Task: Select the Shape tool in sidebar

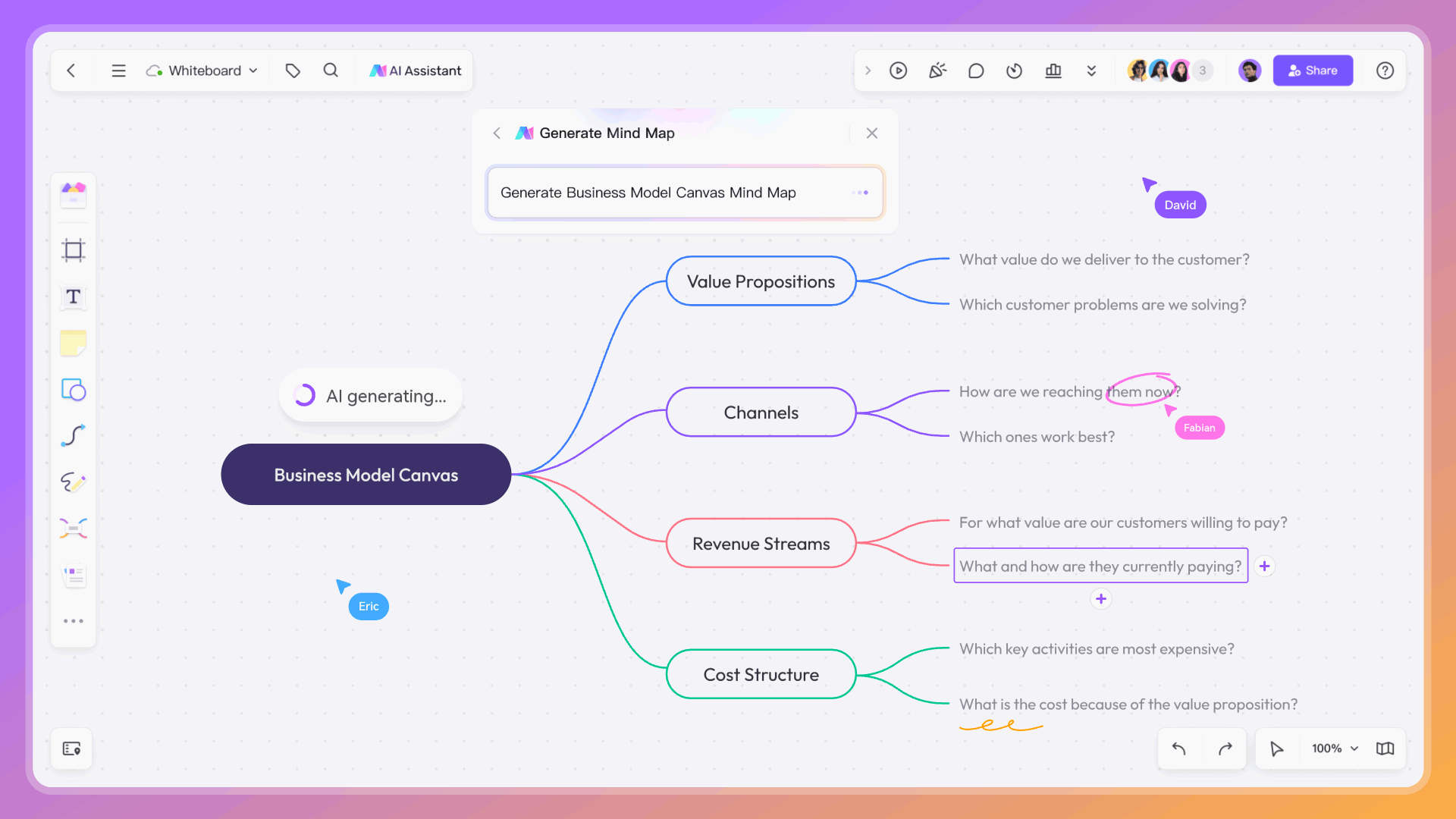Action: tap(75, 390)
